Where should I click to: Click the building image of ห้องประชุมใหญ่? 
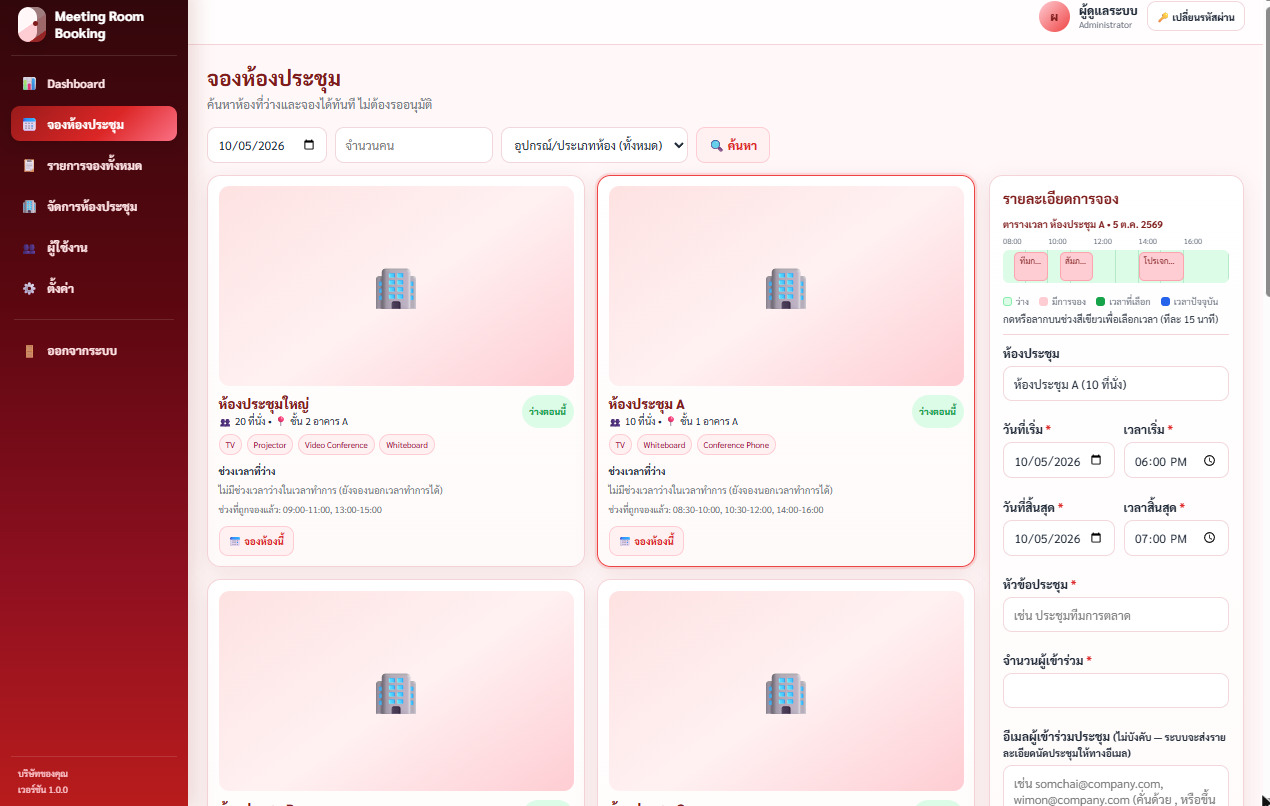(396, 286)
